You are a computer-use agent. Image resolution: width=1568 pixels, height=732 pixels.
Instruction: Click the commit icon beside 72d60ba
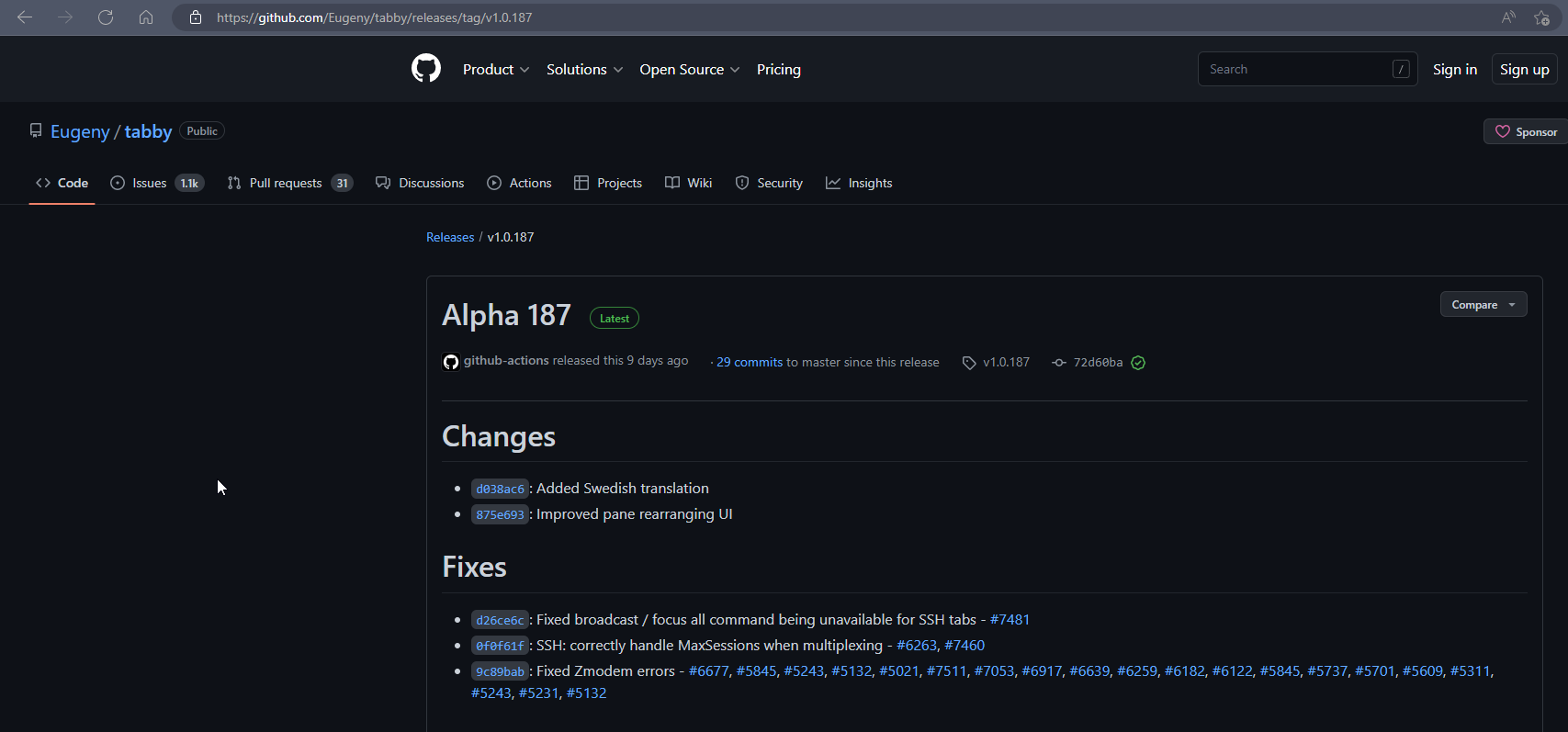1059,363
